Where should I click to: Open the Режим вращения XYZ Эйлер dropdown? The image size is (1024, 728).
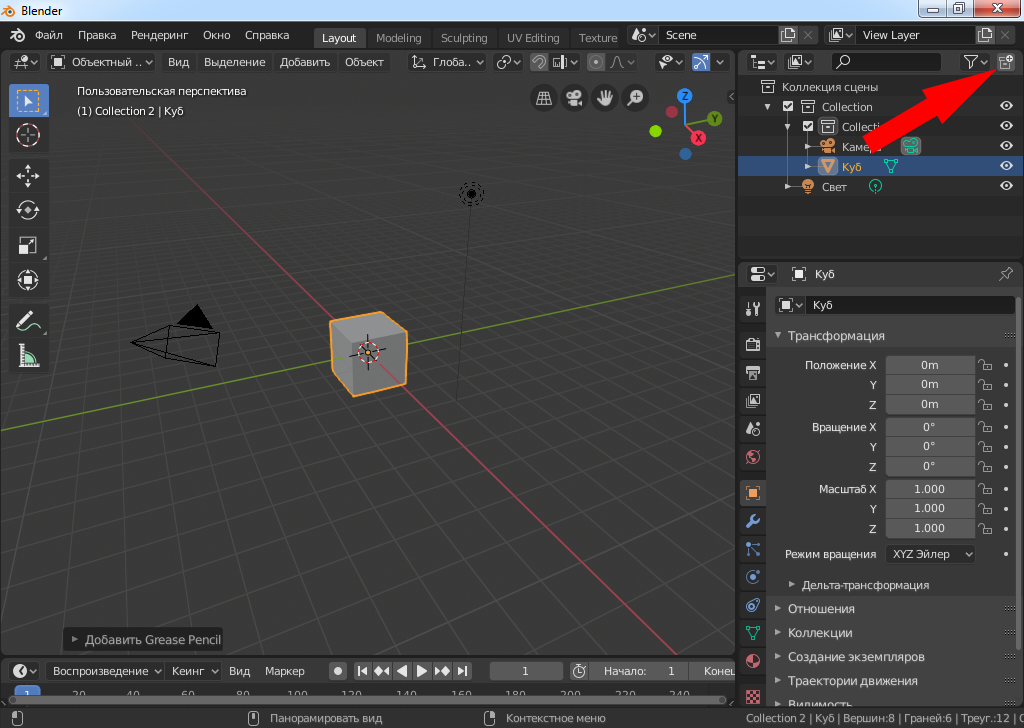[931, 553]
